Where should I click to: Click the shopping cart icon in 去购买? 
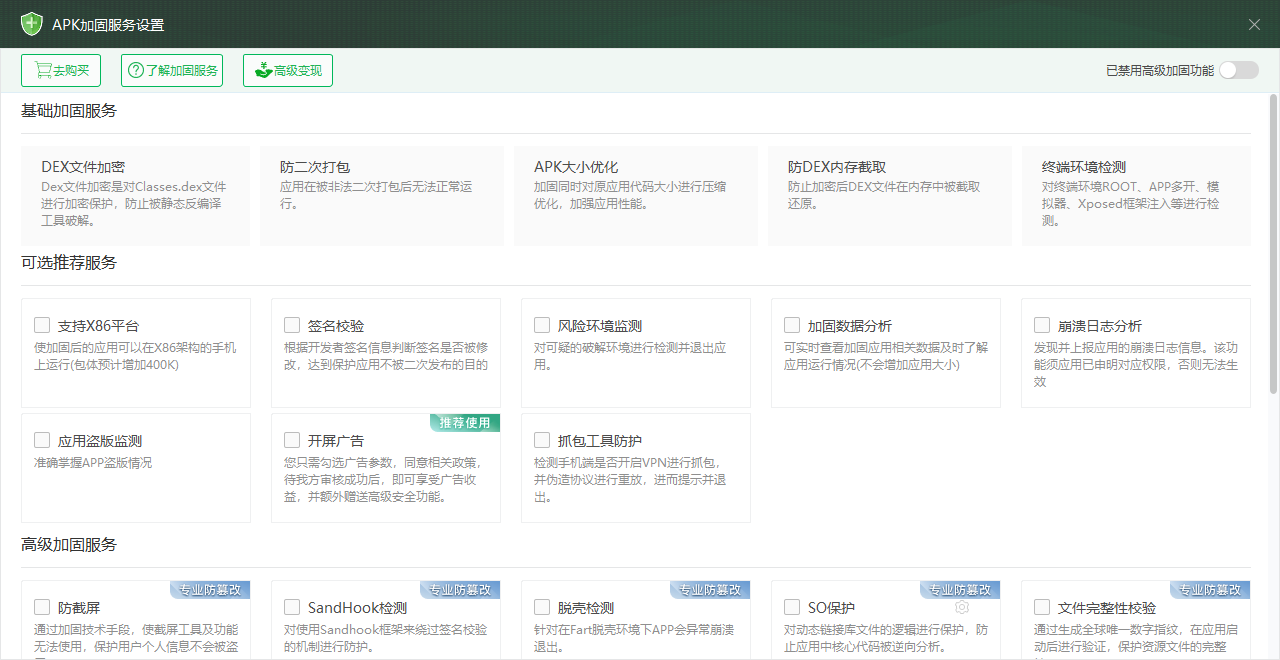(x=43, y=70)
